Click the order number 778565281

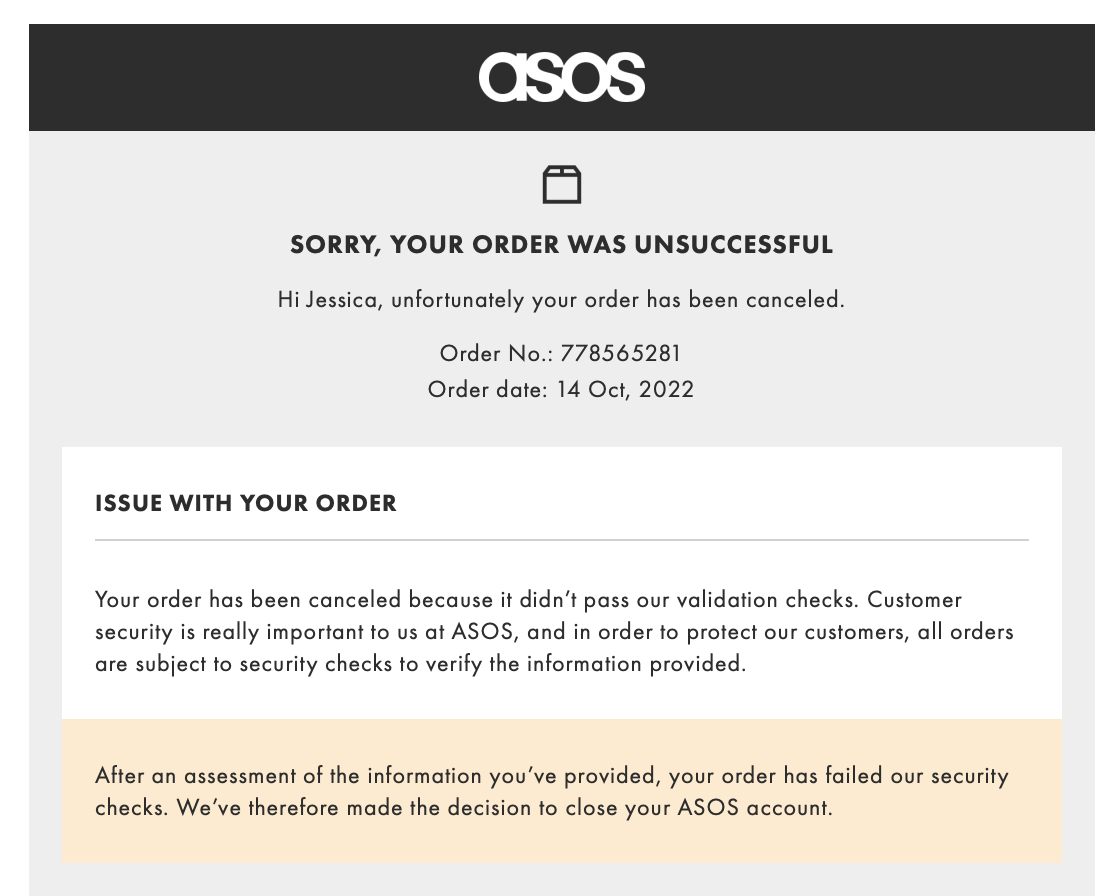621,353
